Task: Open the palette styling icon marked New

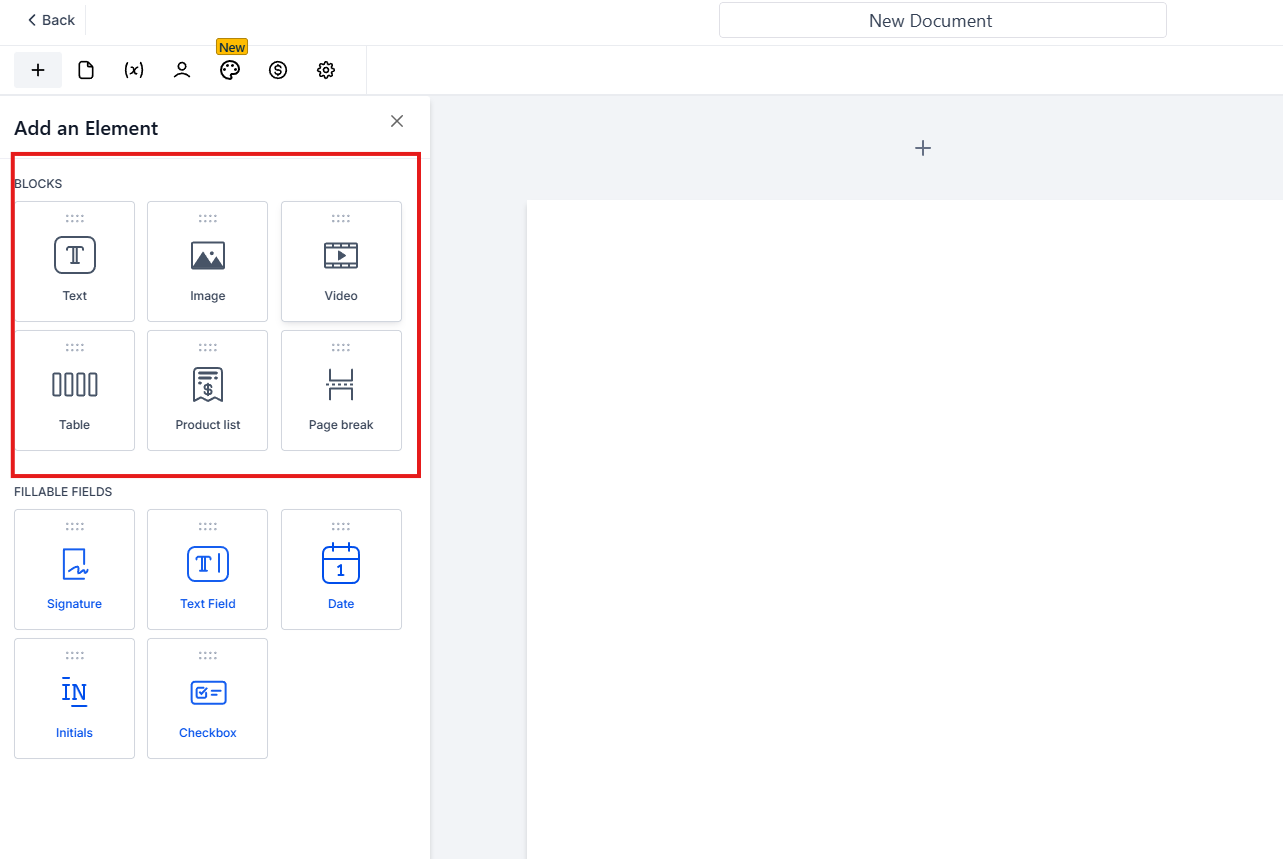Action: (230, 70)
